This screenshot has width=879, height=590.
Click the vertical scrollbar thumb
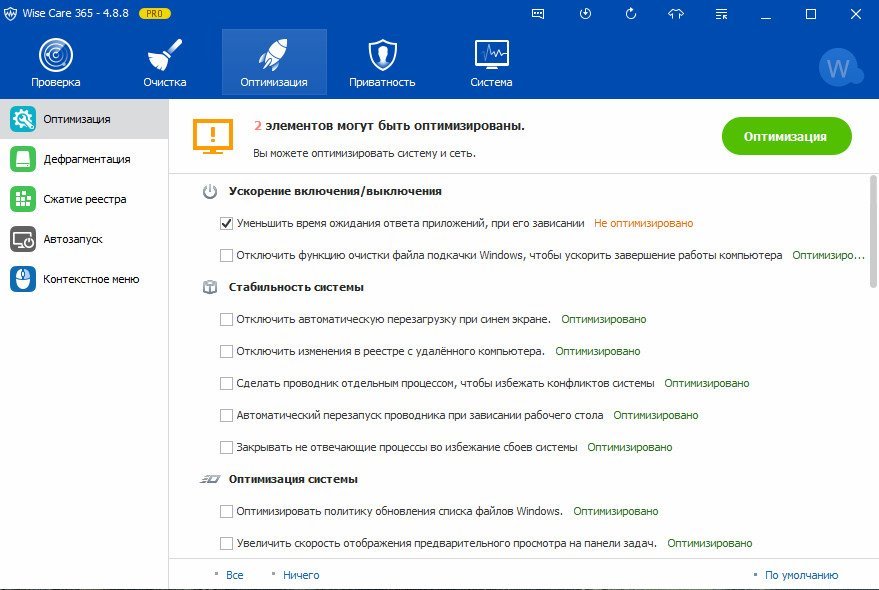(873, 231)
